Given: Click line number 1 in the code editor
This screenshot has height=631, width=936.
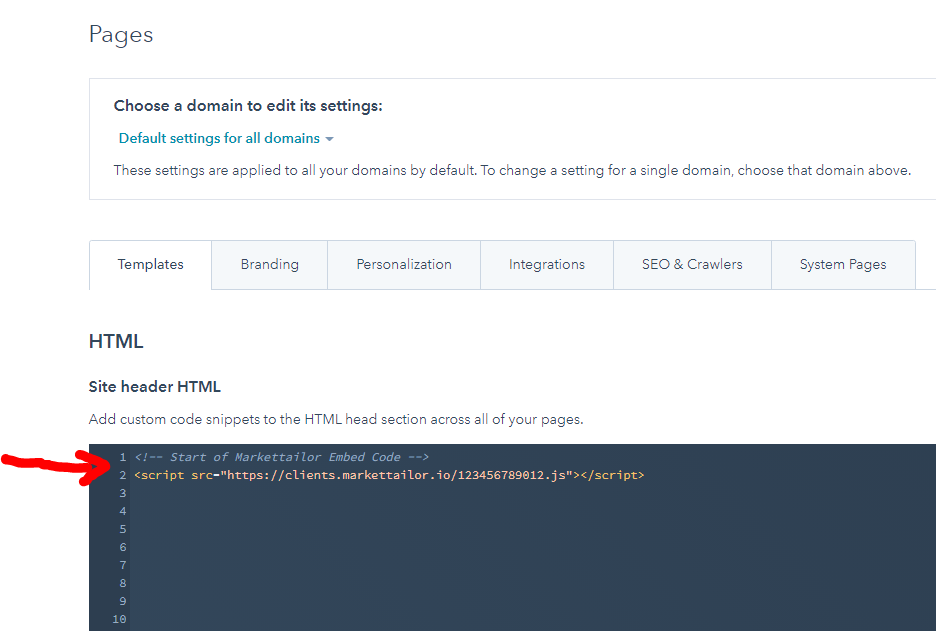Looking at the screenshot, I should pos(122,456).
